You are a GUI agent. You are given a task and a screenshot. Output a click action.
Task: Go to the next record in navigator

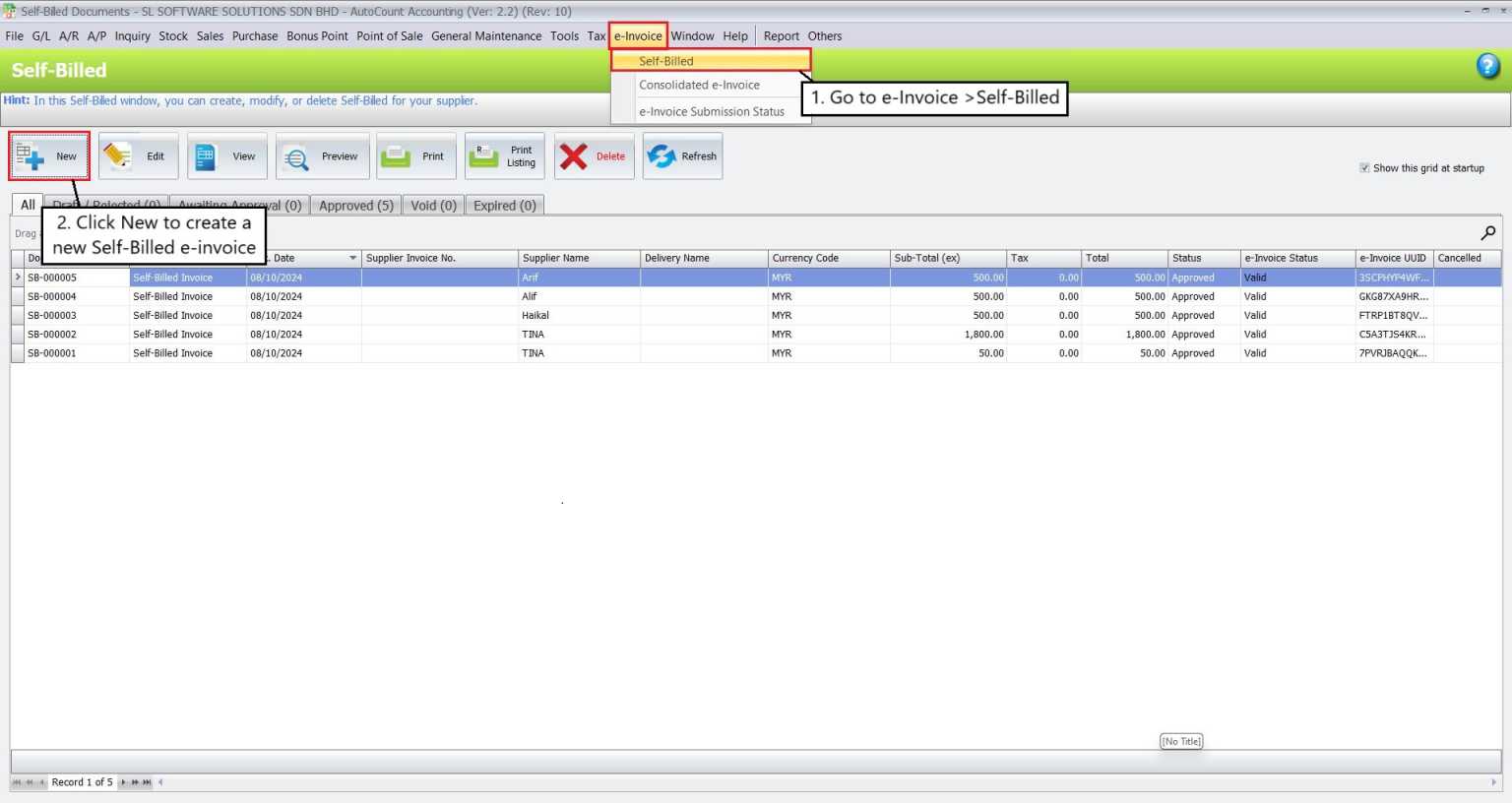point(123,782)
